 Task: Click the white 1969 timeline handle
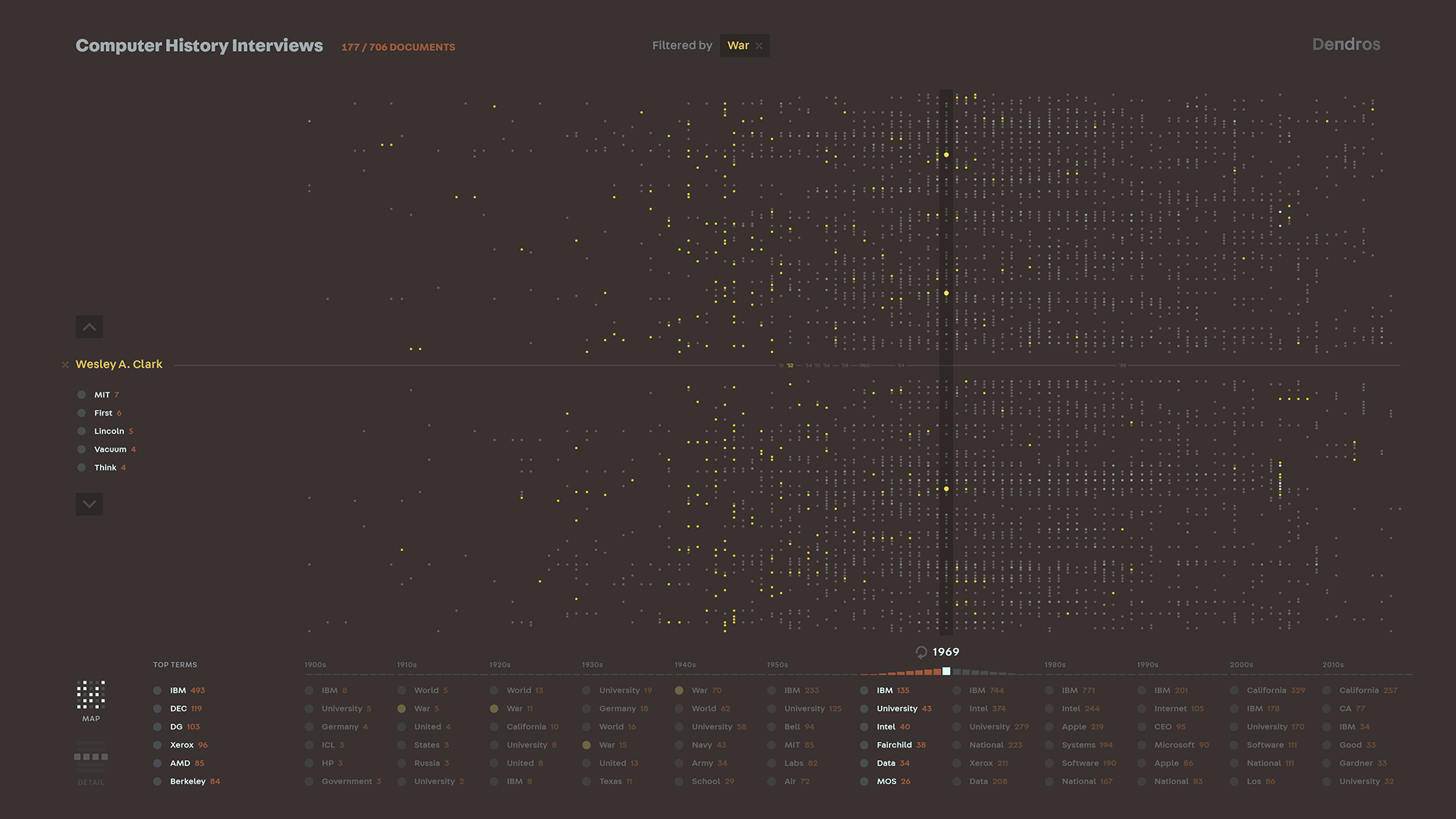click(946, 671)
